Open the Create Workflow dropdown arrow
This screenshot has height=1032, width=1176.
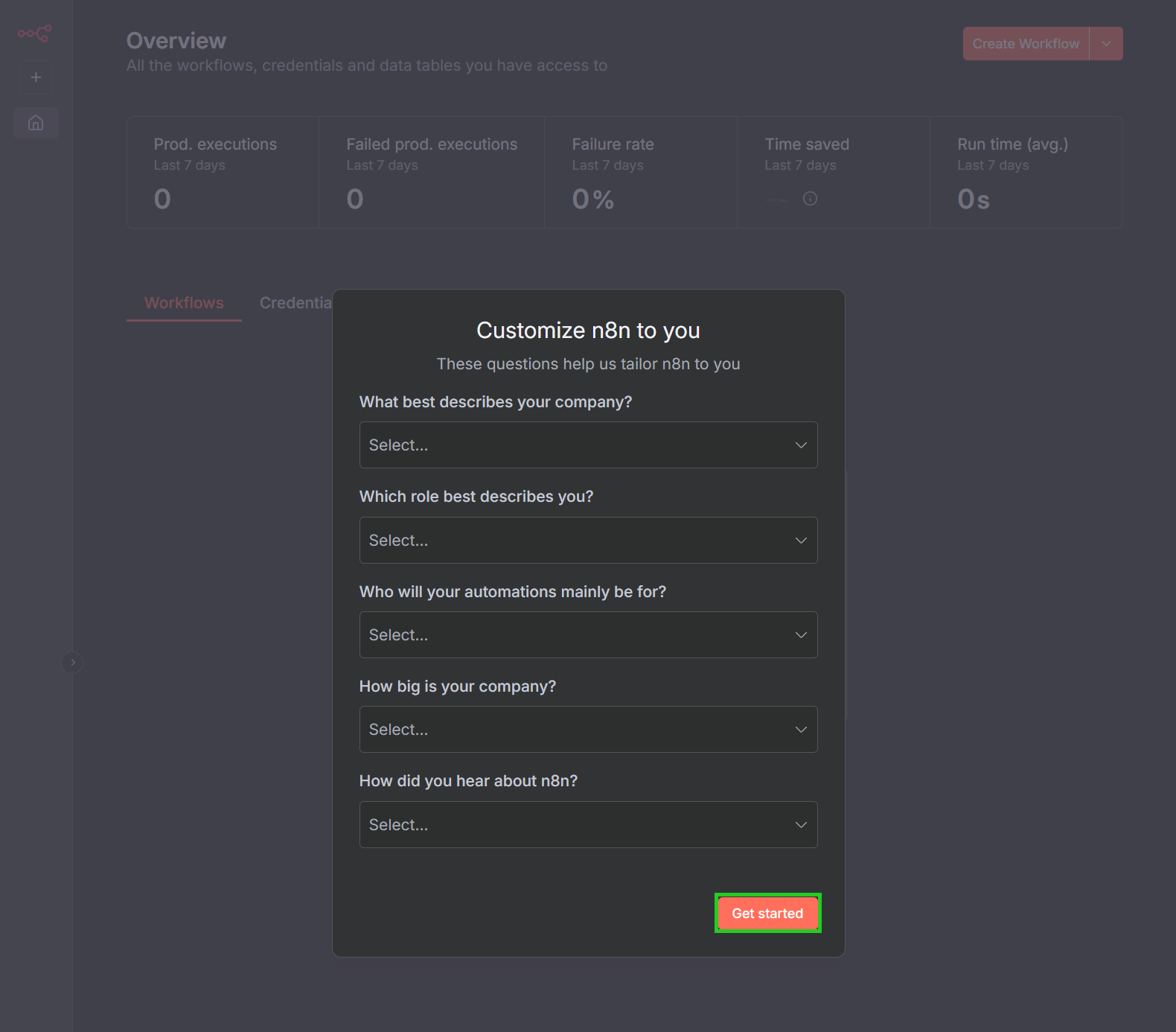coord(1106,43)
